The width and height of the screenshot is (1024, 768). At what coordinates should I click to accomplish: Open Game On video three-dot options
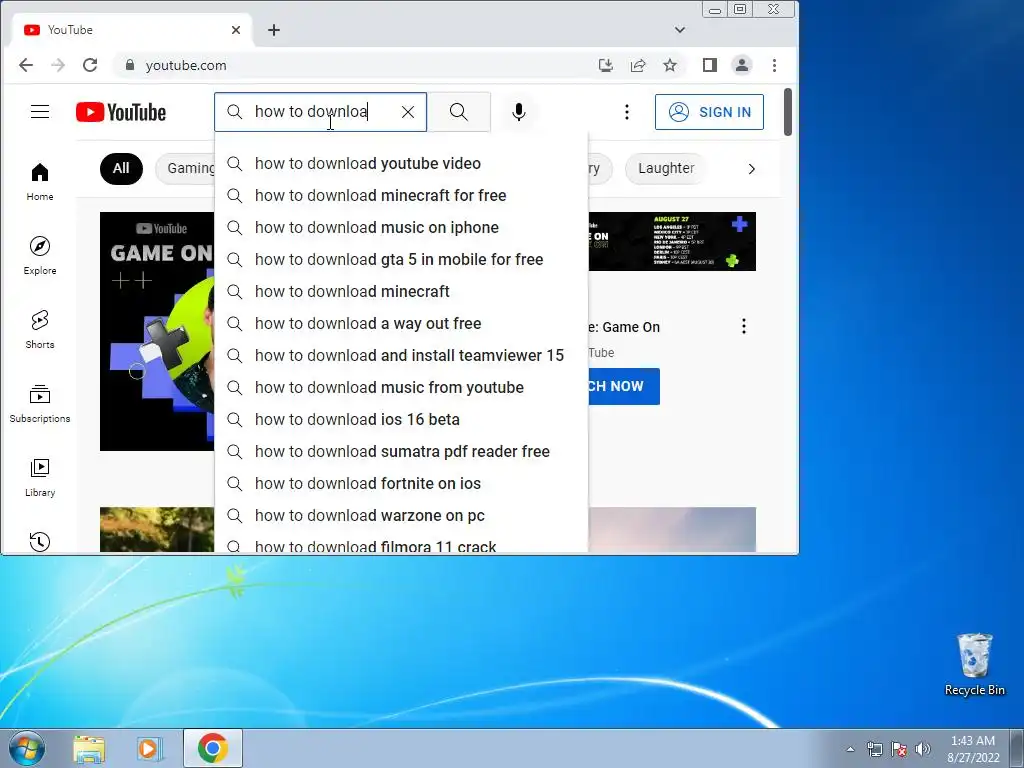click(744, 327)
